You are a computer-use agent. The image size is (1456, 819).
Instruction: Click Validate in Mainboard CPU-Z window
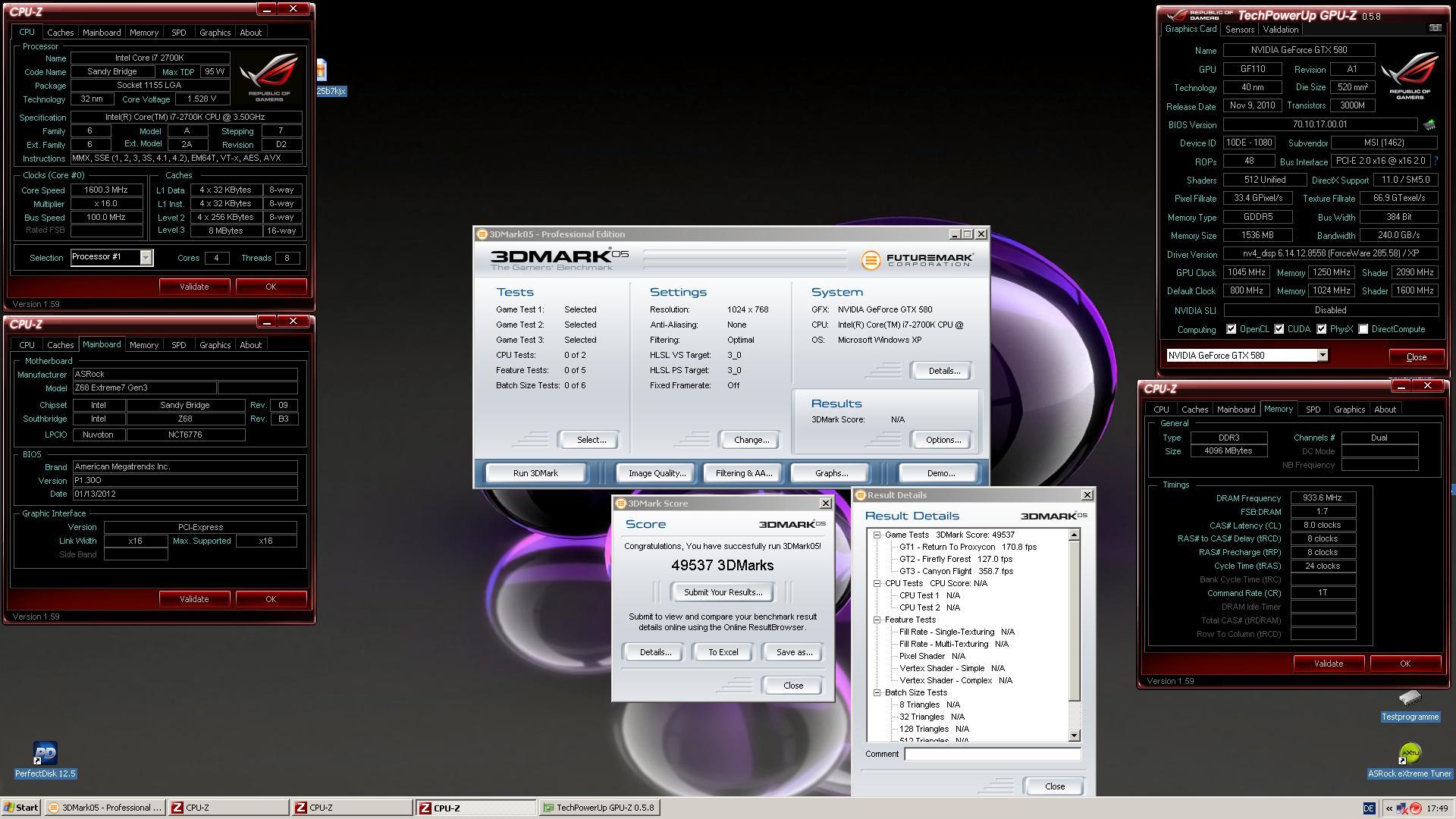pyautogui.click(x=194, y=599)
